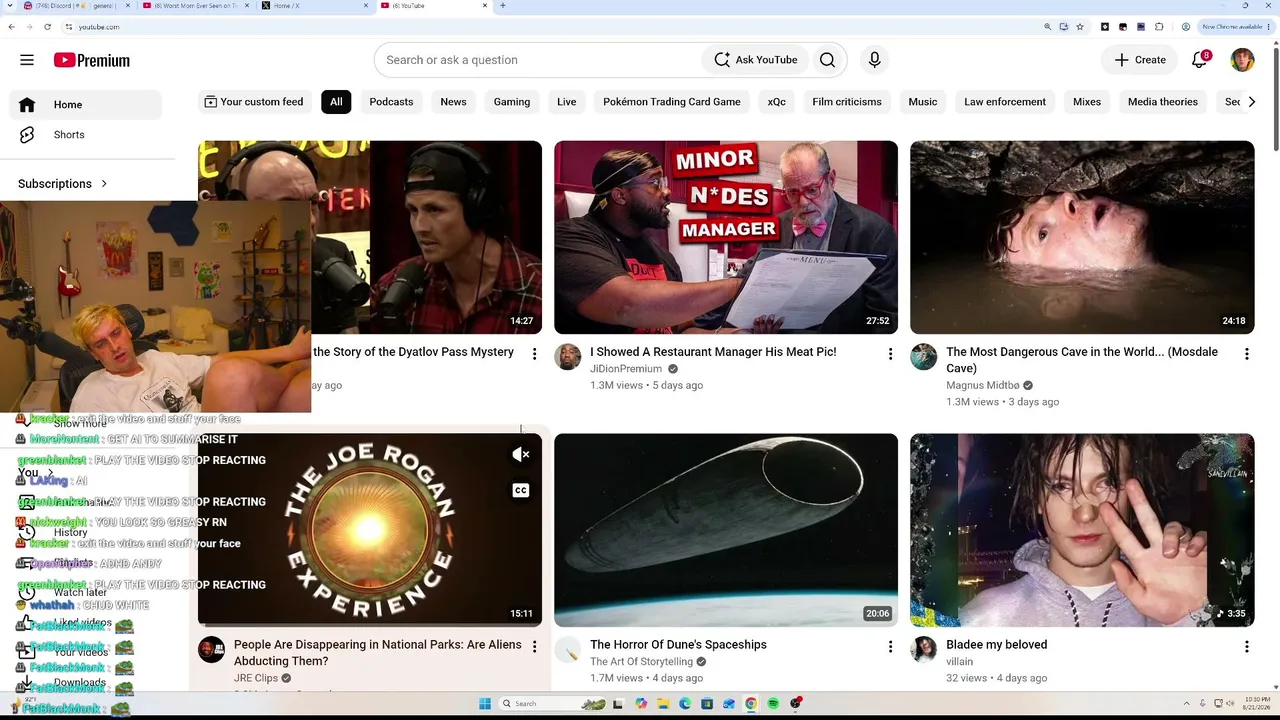Click the Ask YouTube button

tap(756, 60)
